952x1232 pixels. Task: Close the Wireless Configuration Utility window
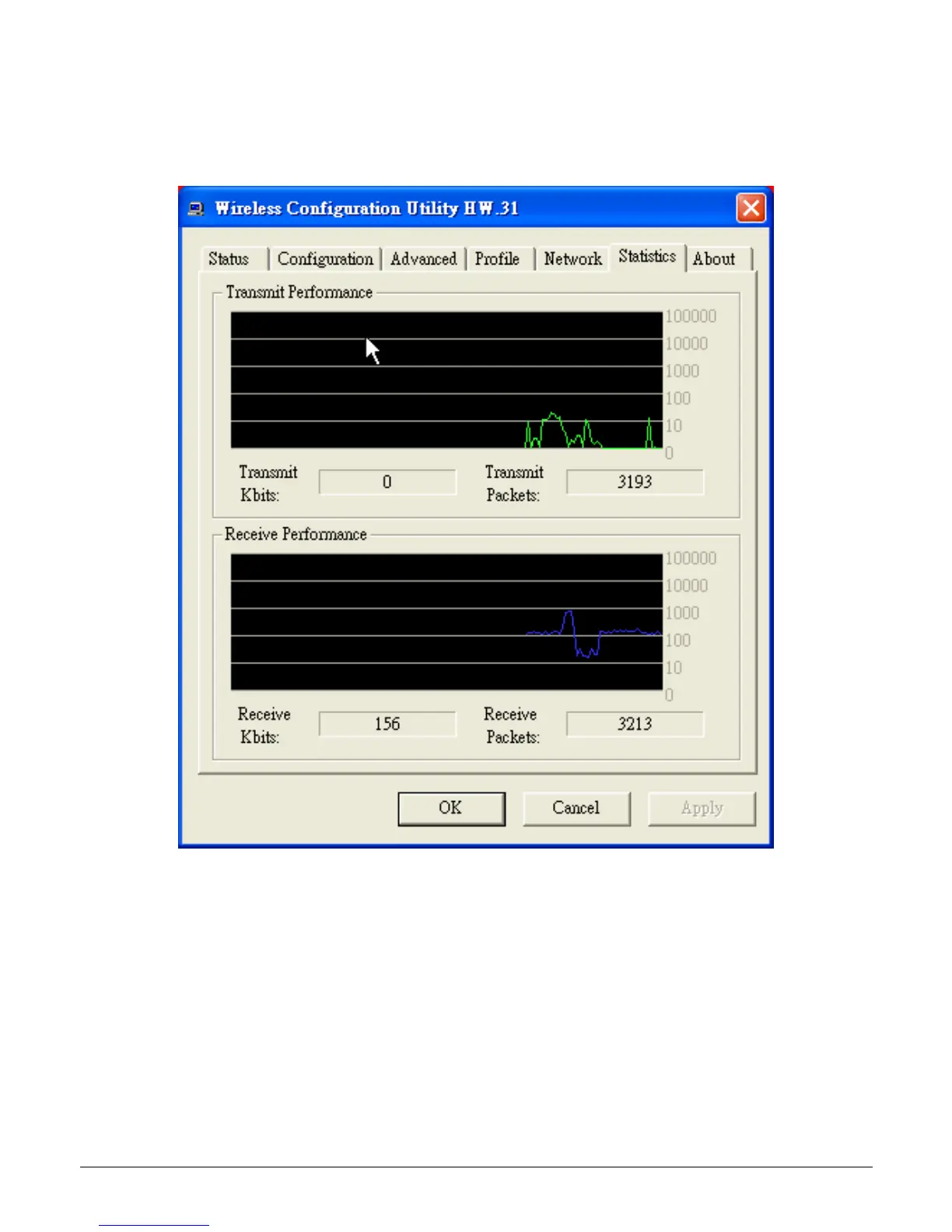tap(751, 208)
